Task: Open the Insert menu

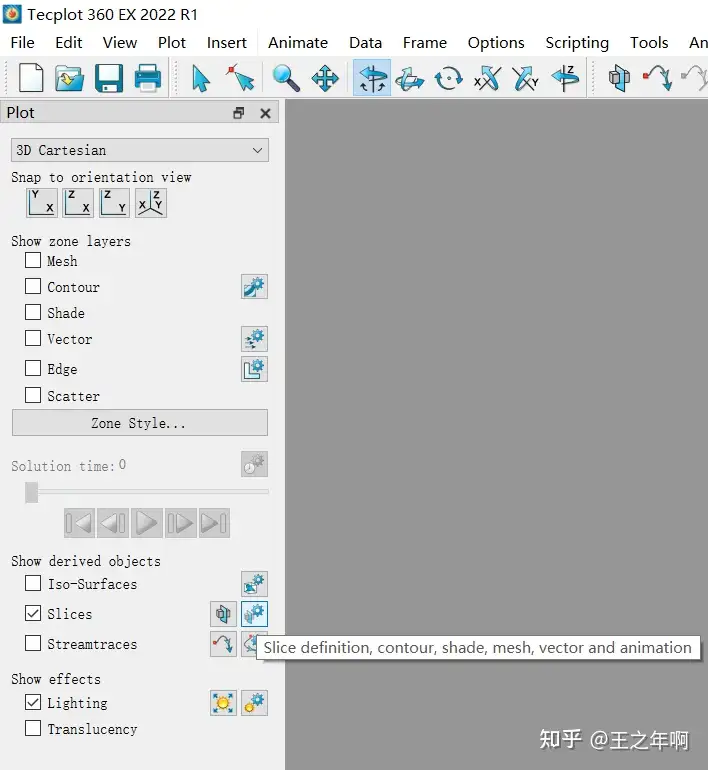Action: click(226, 43)
